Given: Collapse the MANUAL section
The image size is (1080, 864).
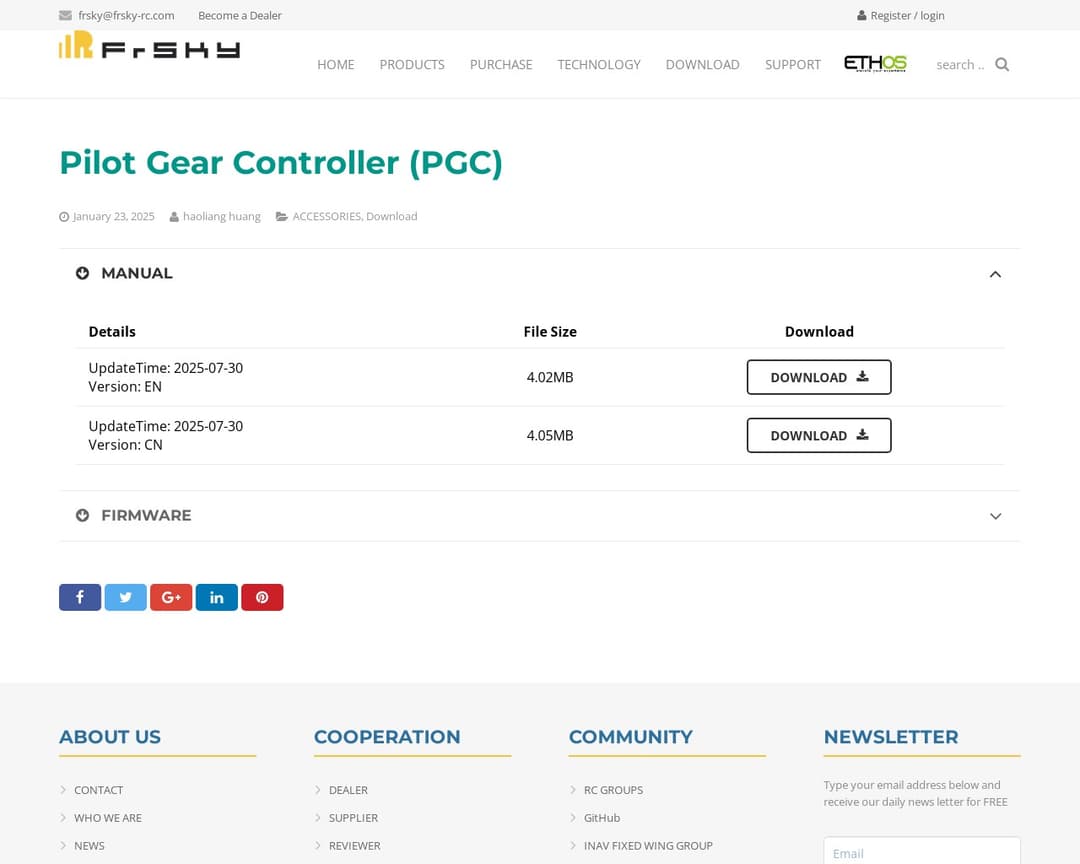Looking at the screenshot, I should [995, 273].
